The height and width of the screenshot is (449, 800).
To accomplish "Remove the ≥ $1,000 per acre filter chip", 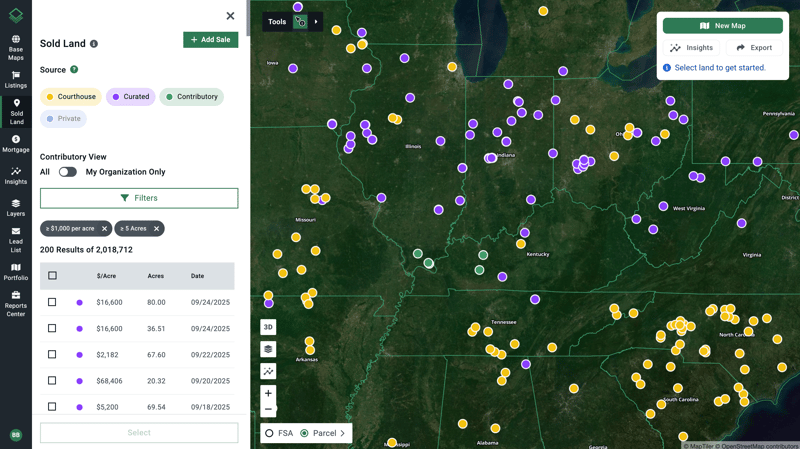I will click(104, 229).
